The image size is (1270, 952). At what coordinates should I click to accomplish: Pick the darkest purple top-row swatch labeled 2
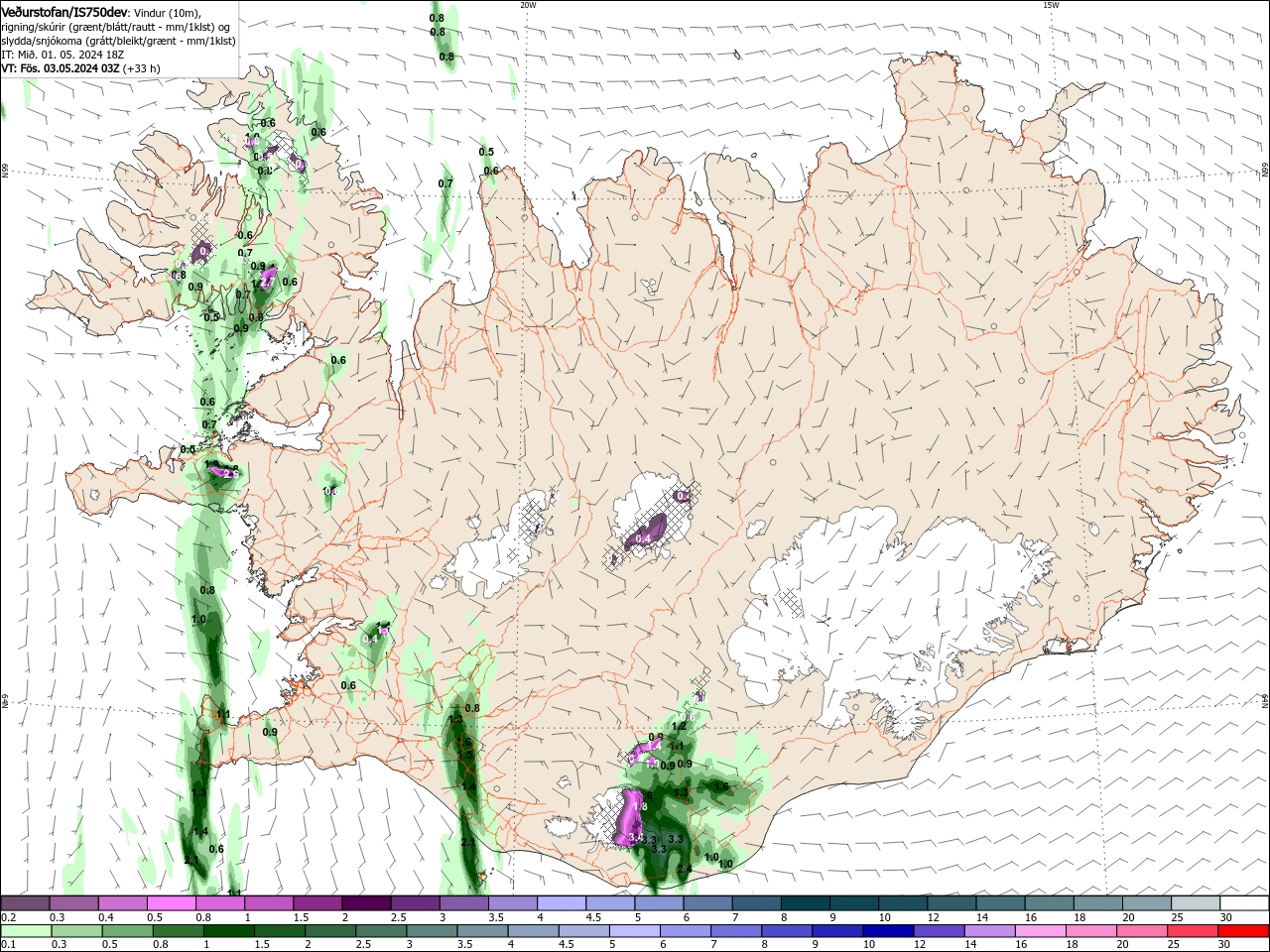(x=366, y=903)
